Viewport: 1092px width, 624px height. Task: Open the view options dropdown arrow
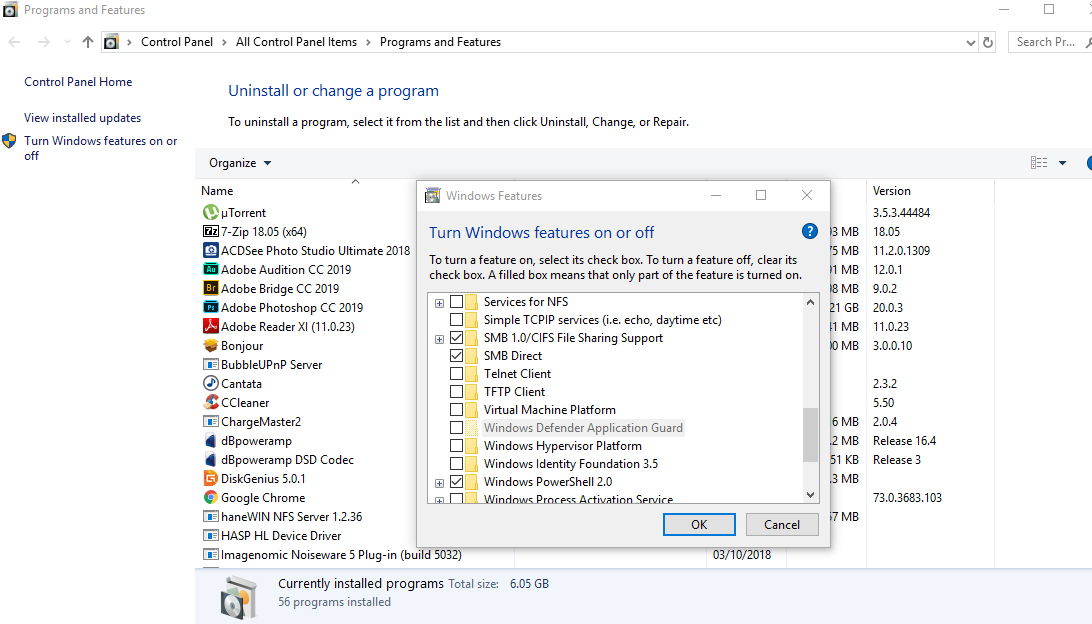tap(1062, 163)
